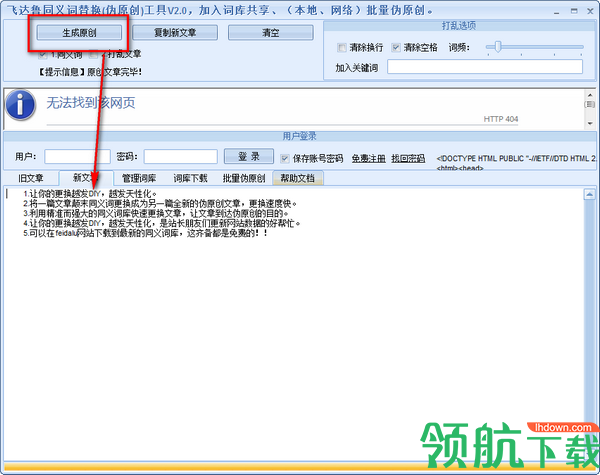This screenshot has height=475, width=600.
Task: Switch to the 管理词库 tab
Action: [x=139, y=178]
